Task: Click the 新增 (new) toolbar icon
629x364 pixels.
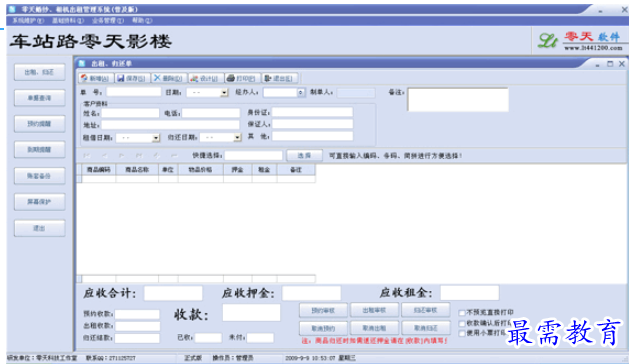Action: pos(96,78)
